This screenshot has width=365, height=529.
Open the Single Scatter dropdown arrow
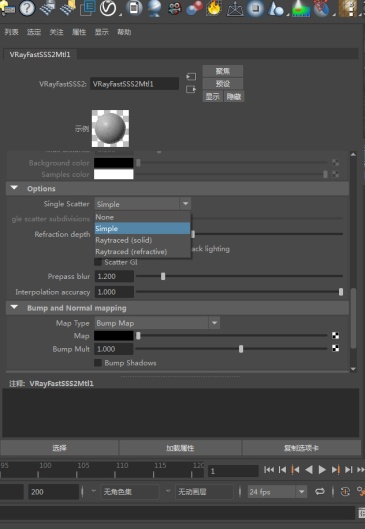coord(186,204)
